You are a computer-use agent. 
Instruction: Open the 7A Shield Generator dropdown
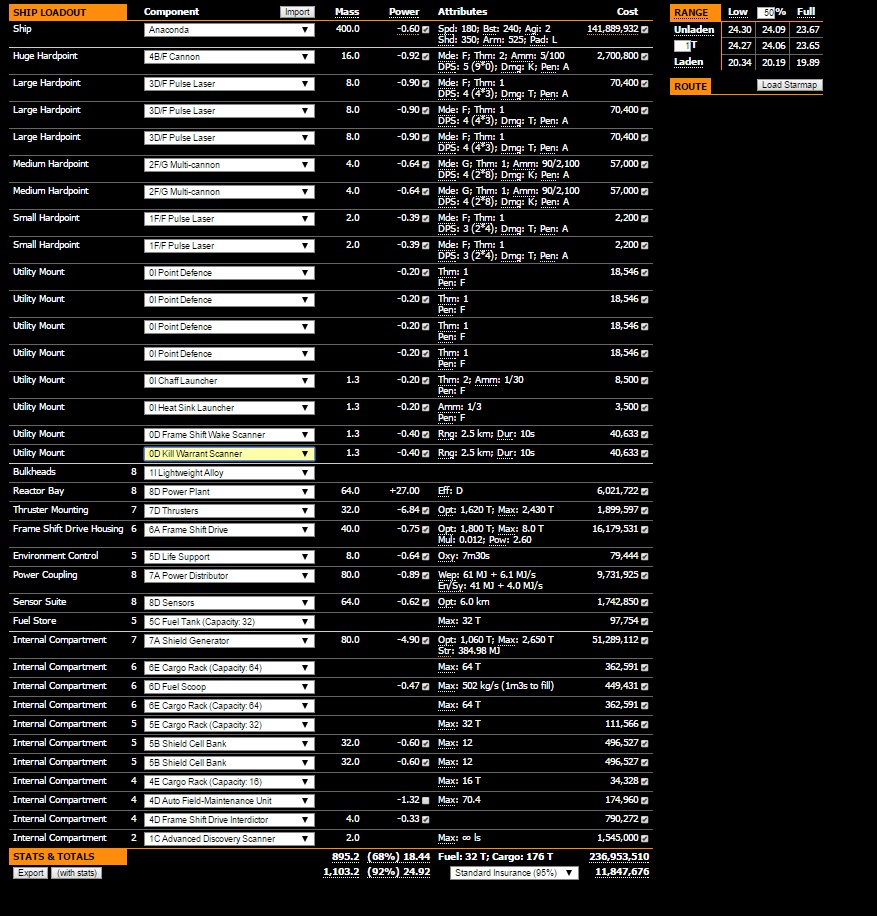(229, 641)
